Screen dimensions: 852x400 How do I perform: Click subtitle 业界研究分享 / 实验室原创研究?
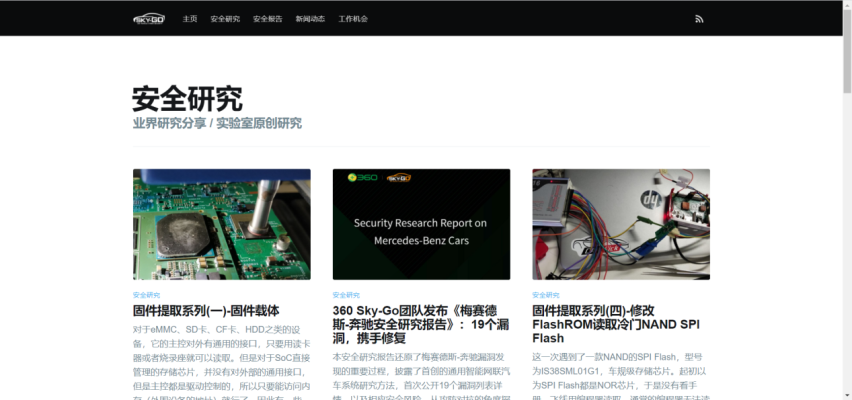[x=217, y=123]
